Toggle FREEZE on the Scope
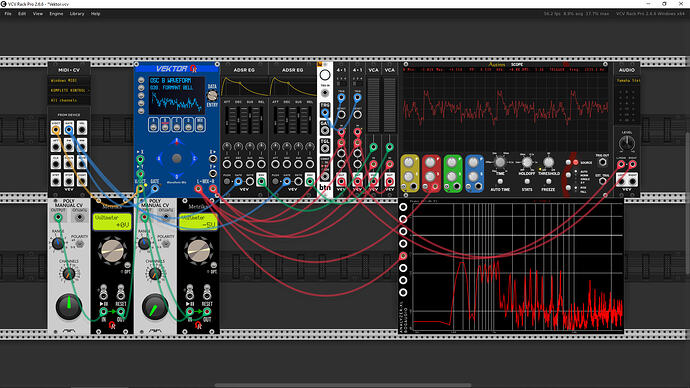690x388 pixels. [548, 182]
